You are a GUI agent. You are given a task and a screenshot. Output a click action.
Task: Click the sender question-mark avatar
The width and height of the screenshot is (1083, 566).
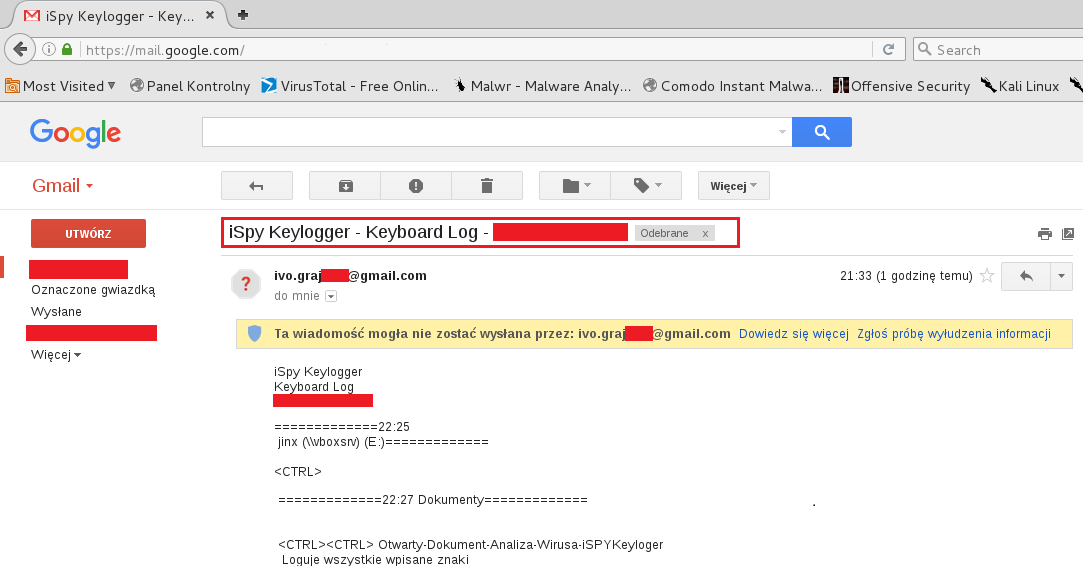point(245,283)
